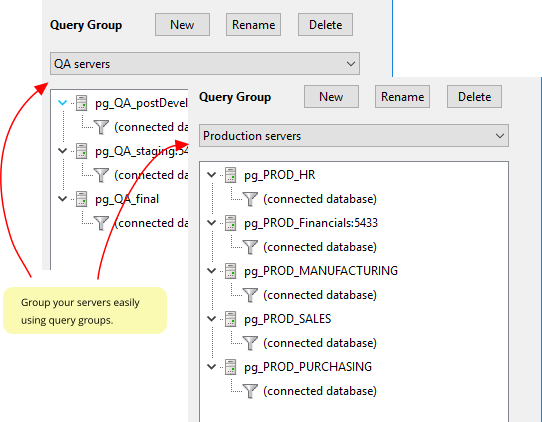Collapse the pg_QA_staging tree node
The width and height of the screenshot is (542, 422).
pos(62,151)
